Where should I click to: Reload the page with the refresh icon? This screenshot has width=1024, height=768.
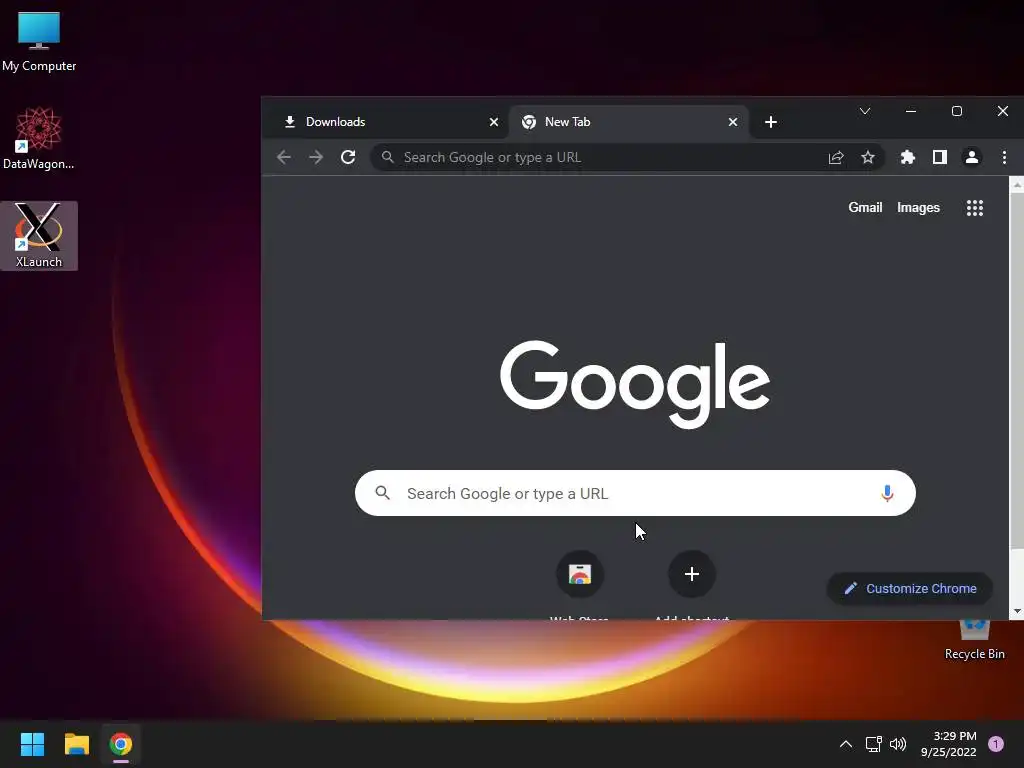348,157
